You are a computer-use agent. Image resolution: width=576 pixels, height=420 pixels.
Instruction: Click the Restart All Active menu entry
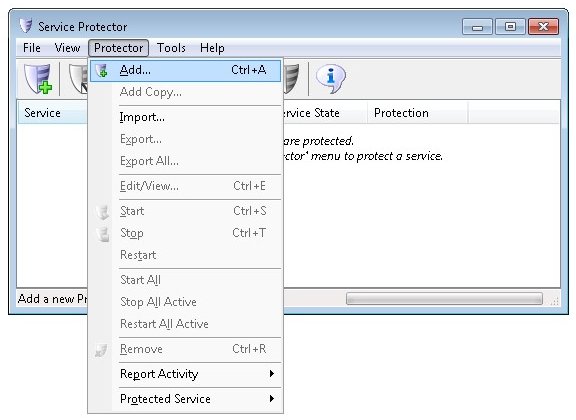(x=186, y=324)
